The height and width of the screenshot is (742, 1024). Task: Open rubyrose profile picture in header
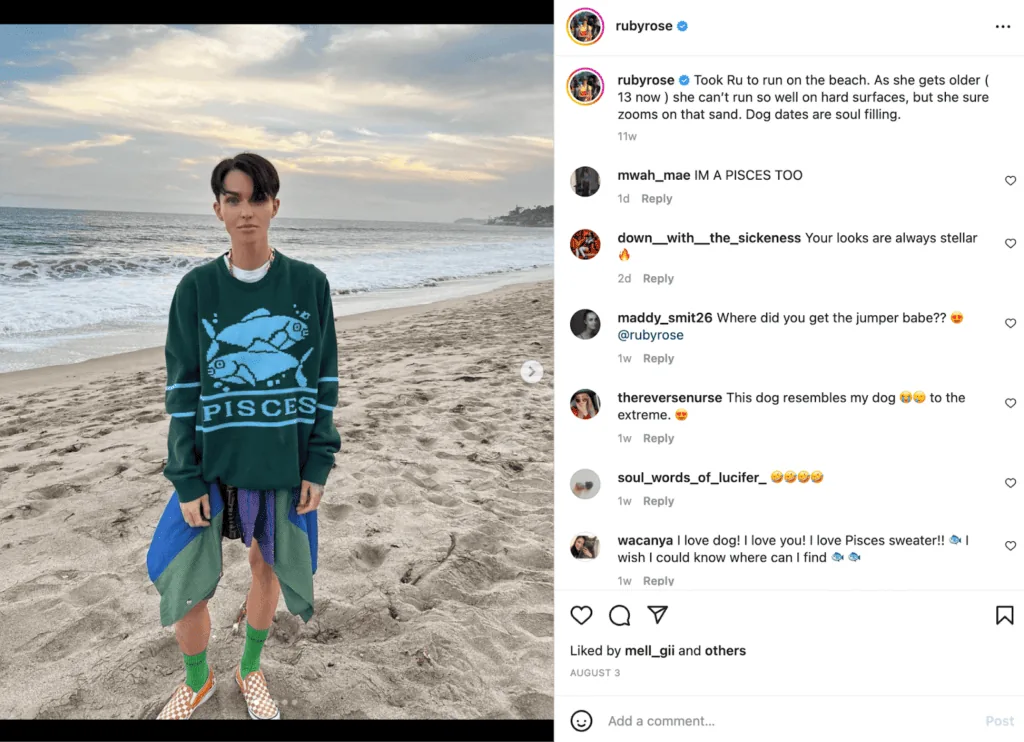[585, 26]
